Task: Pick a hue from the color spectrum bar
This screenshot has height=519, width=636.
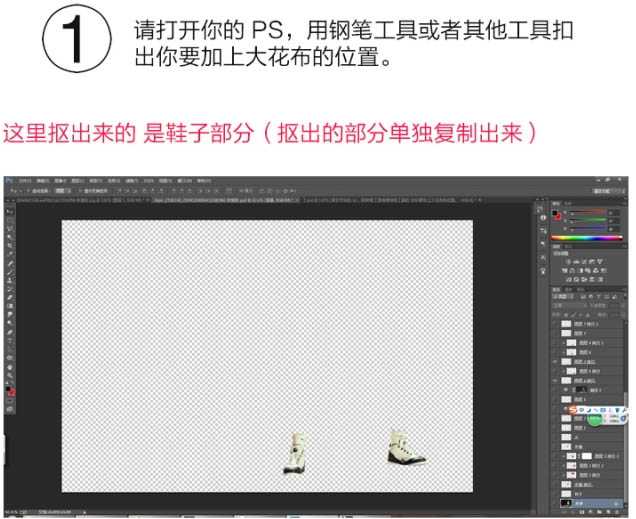Action: click(587, 238)
